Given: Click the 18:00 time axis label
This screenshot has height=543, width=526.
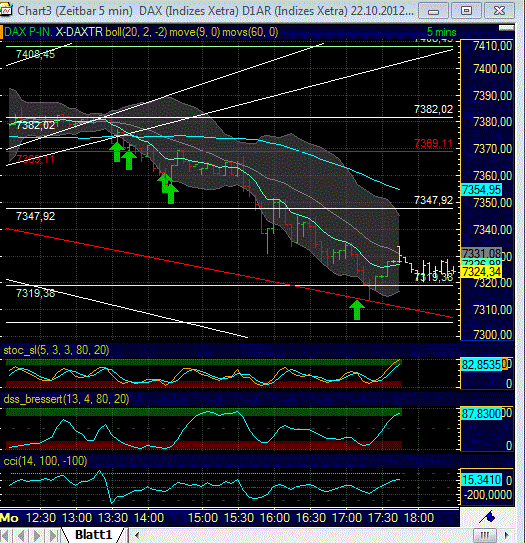Looking at the screenshot, I should tap(419, 518).
